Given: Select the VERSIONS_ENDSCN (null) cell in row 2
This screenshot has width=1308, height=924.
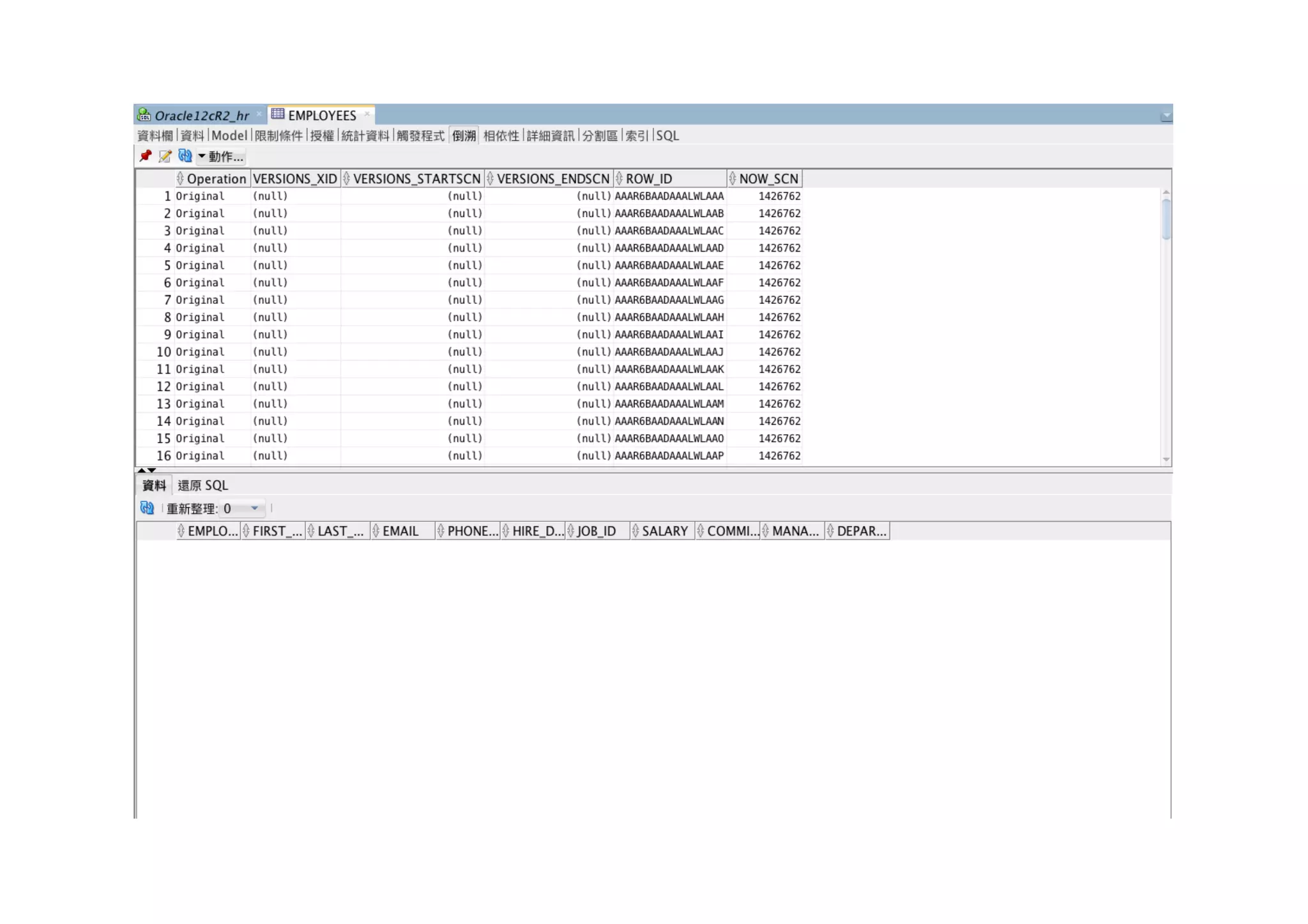Looking at the screenshot, I should tap(549, 213).
